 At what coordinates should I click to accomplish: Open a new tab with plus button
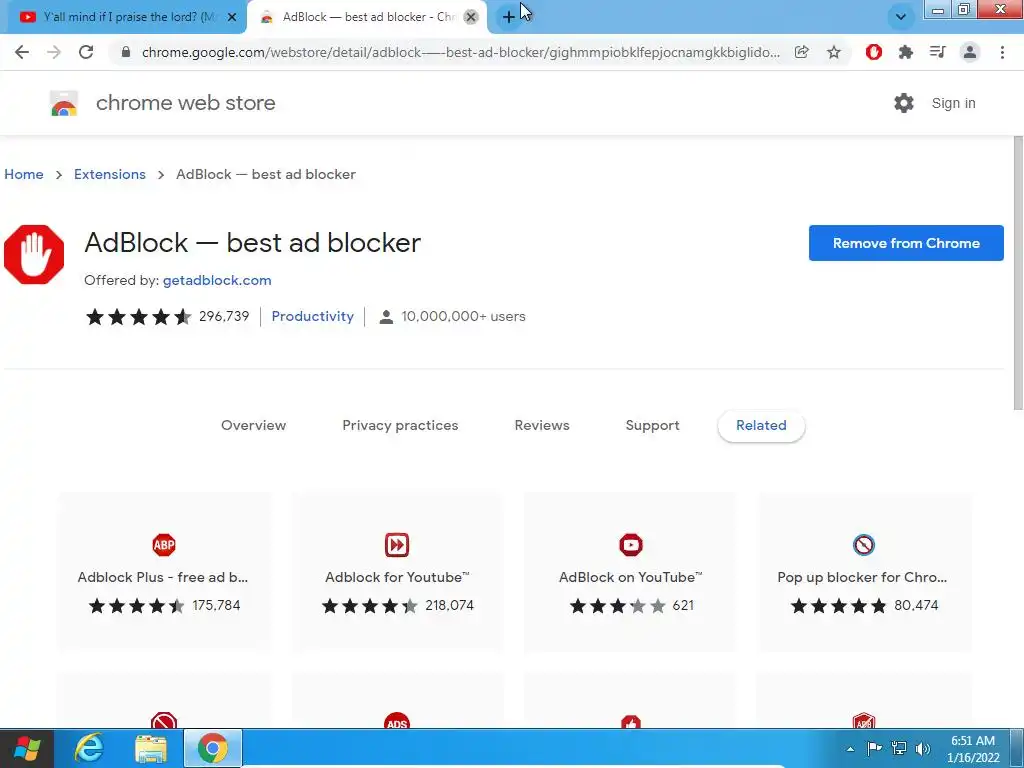(508, 17)
